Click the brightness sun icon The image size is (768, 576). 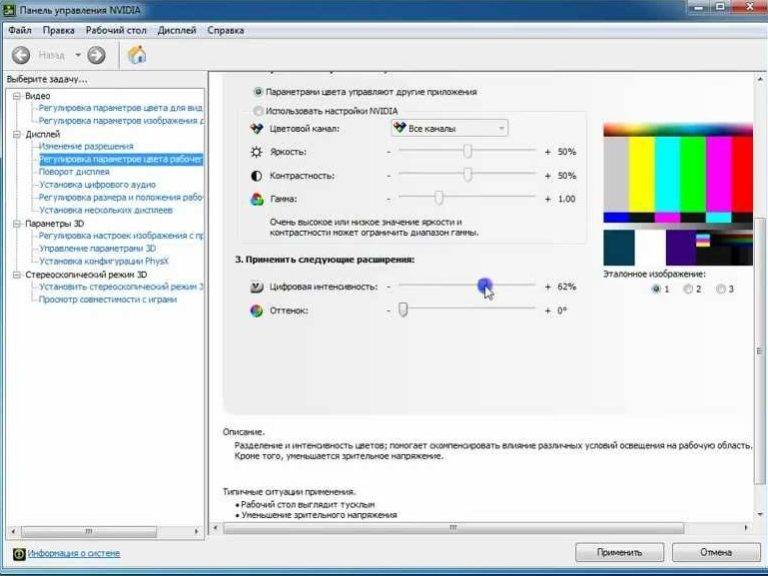pyautogui.click(x=256, y=152)
